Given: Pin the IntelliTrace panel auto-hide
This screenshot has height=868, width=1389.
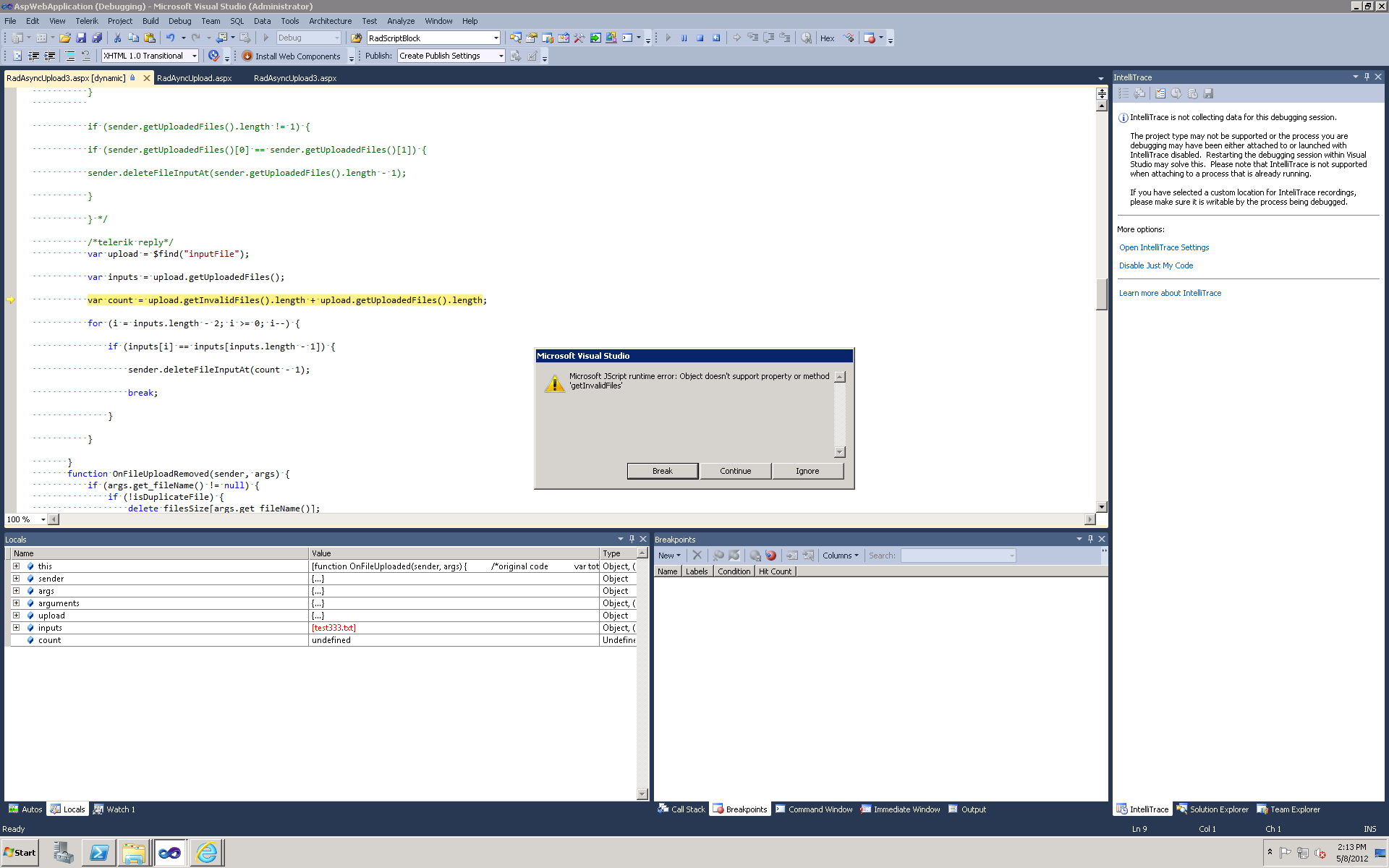Looking at the screenshot, I should click(x=1367, y=77).
